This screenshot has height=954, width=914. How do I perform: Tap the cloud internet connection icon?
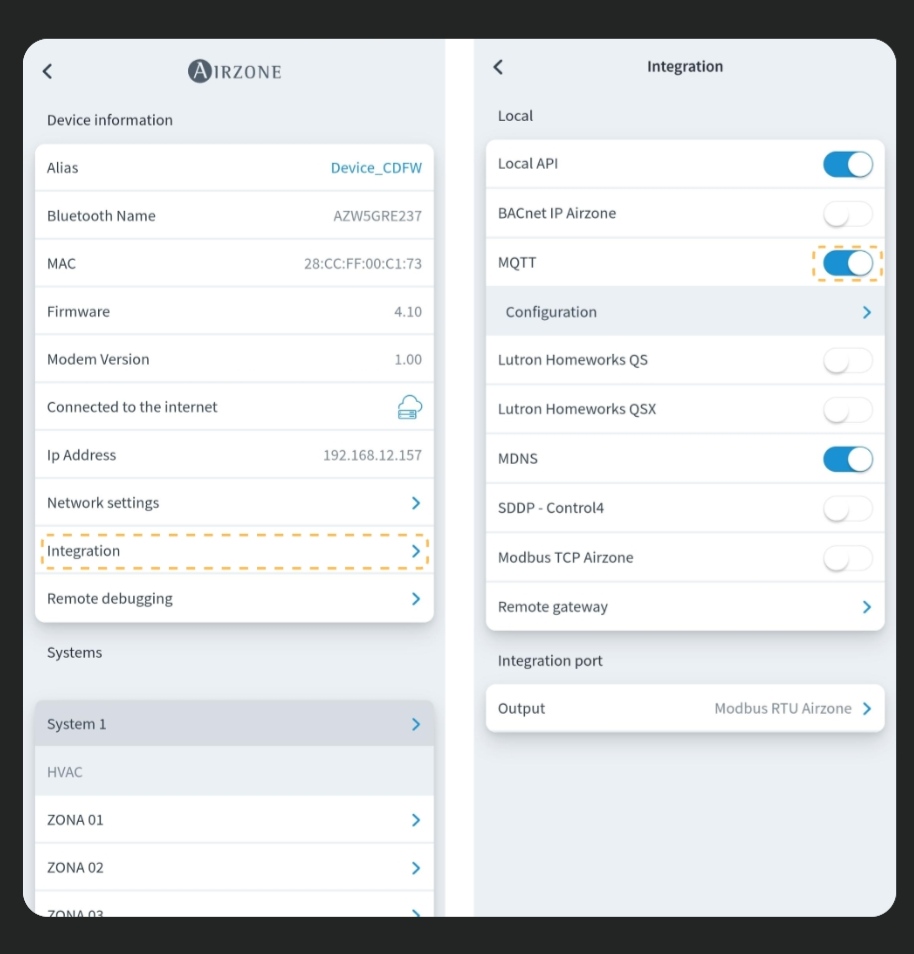click(410, 407)
